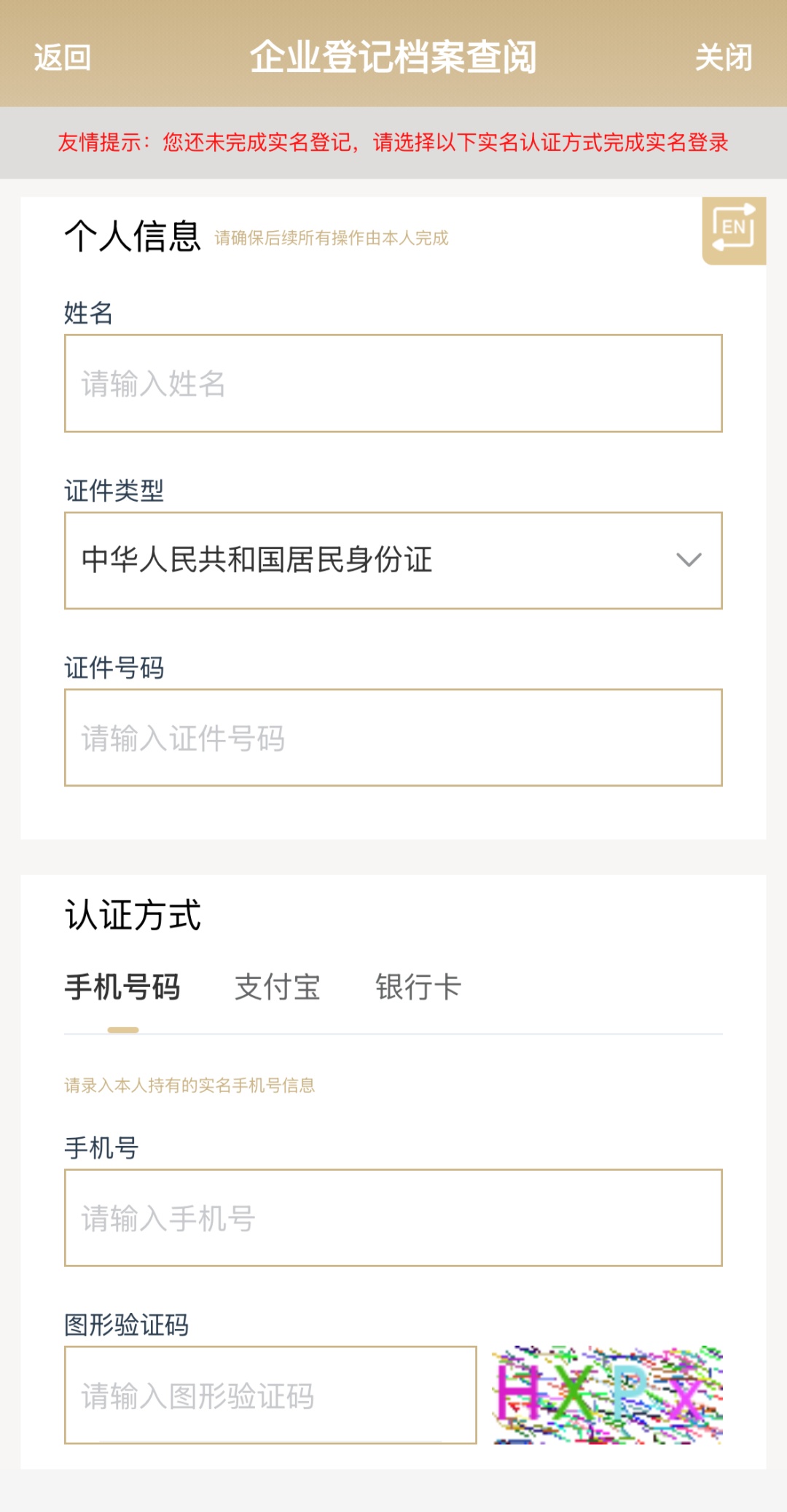This screenshot has width=787, height=1512.
Task: Tap the 个人信息 section heading
Action: 133,236
